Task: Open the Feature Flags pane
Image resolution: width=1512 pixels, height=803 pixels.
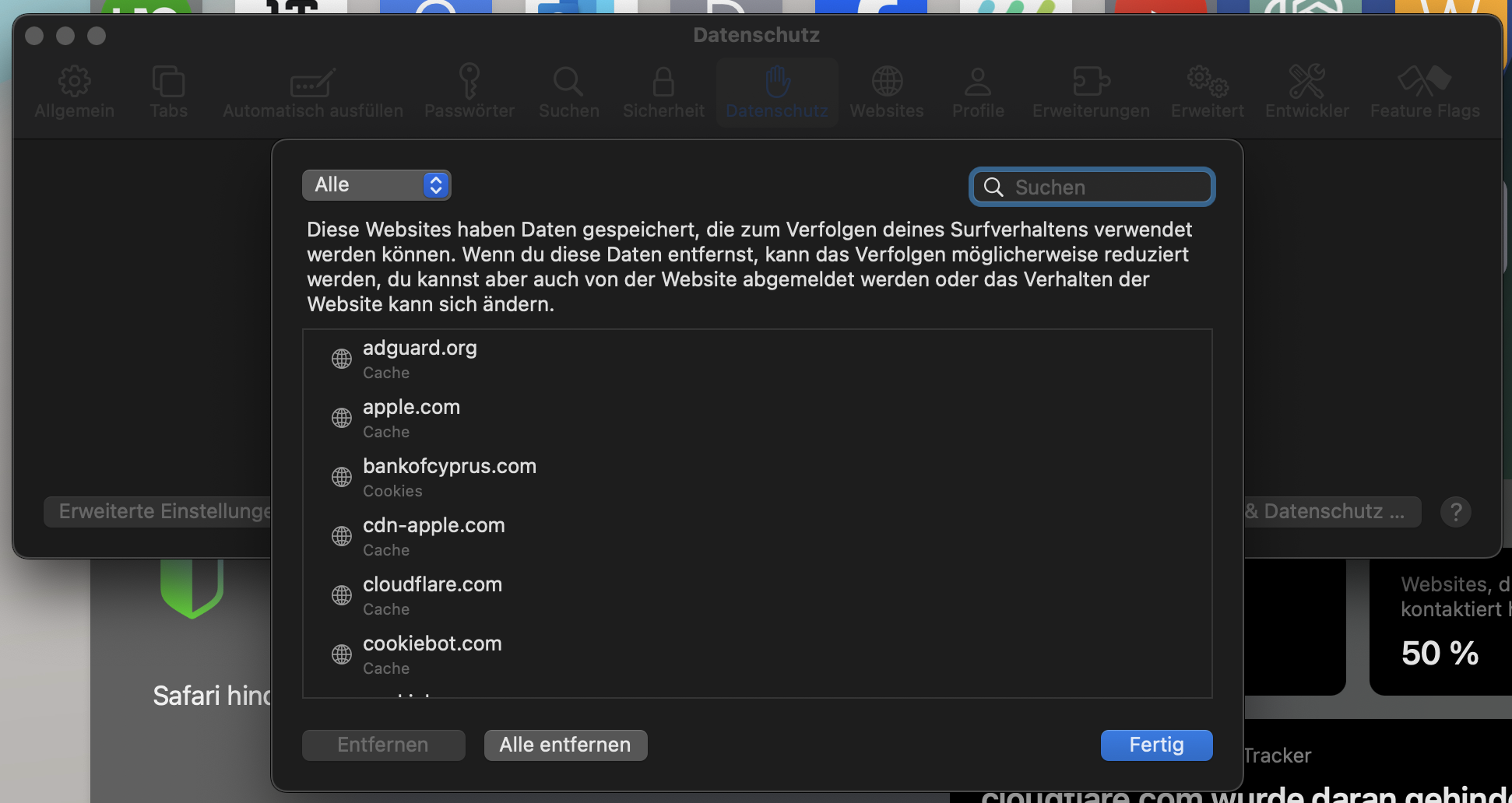Action: (x=1424, y=91)
